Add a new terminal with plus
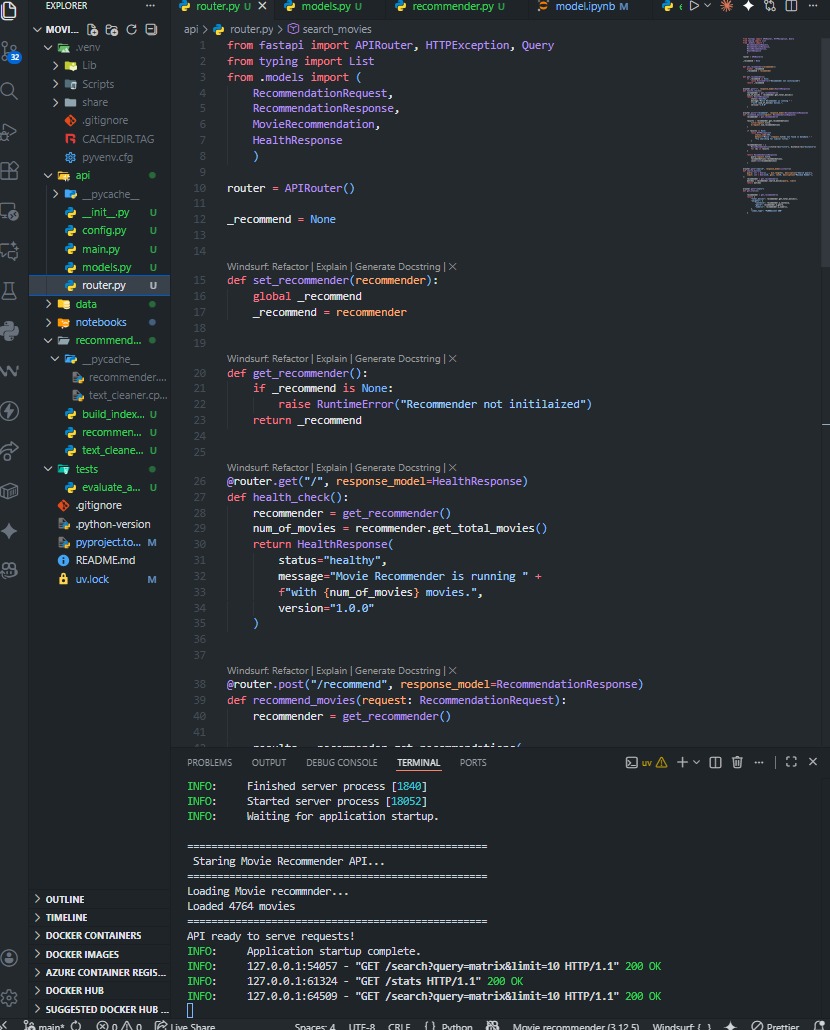This screenshot has width=830, height=1030. (682, 762)
